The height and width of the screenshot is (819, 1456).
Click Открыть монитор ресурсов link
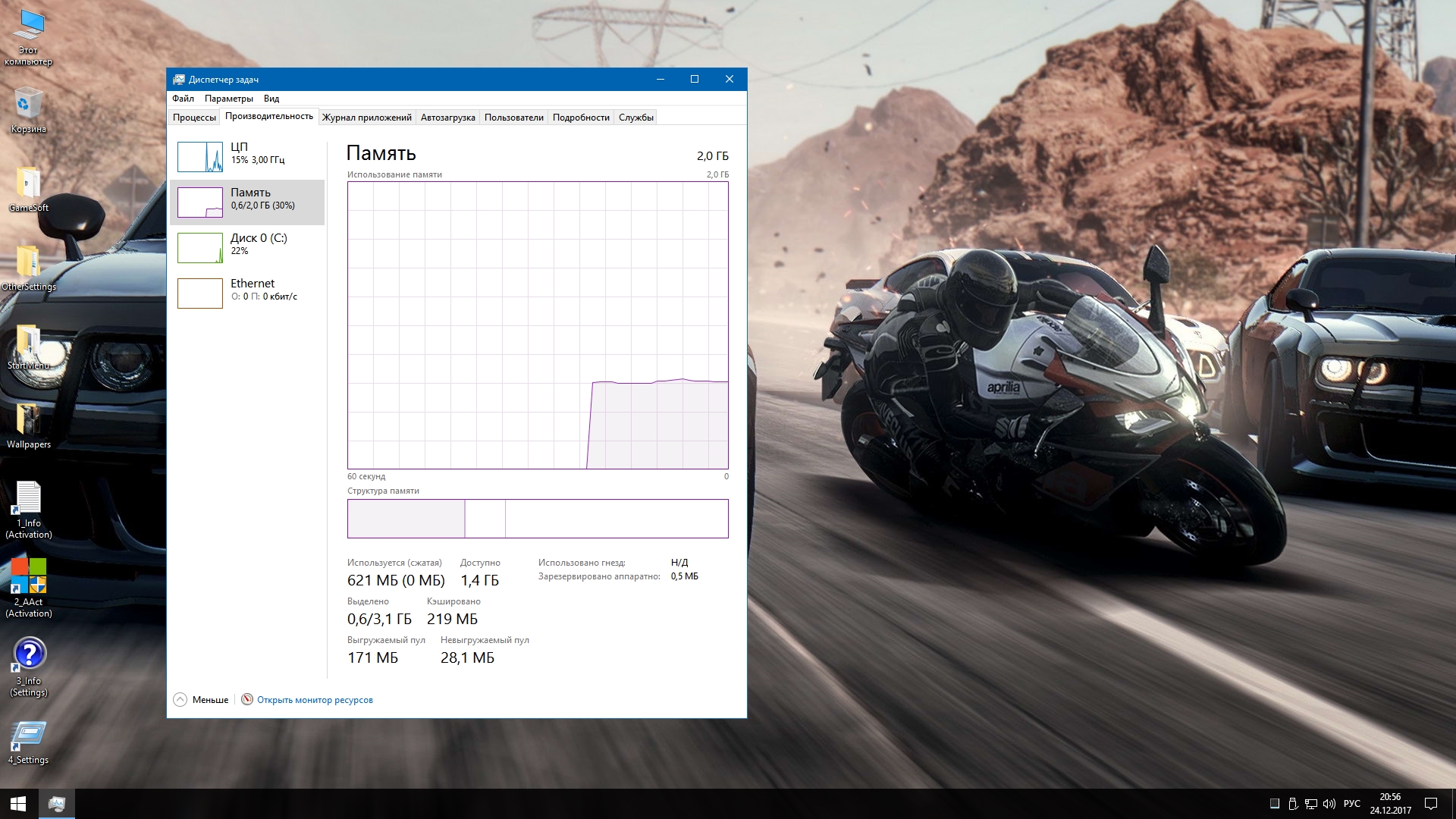click(x=315, y=700)
